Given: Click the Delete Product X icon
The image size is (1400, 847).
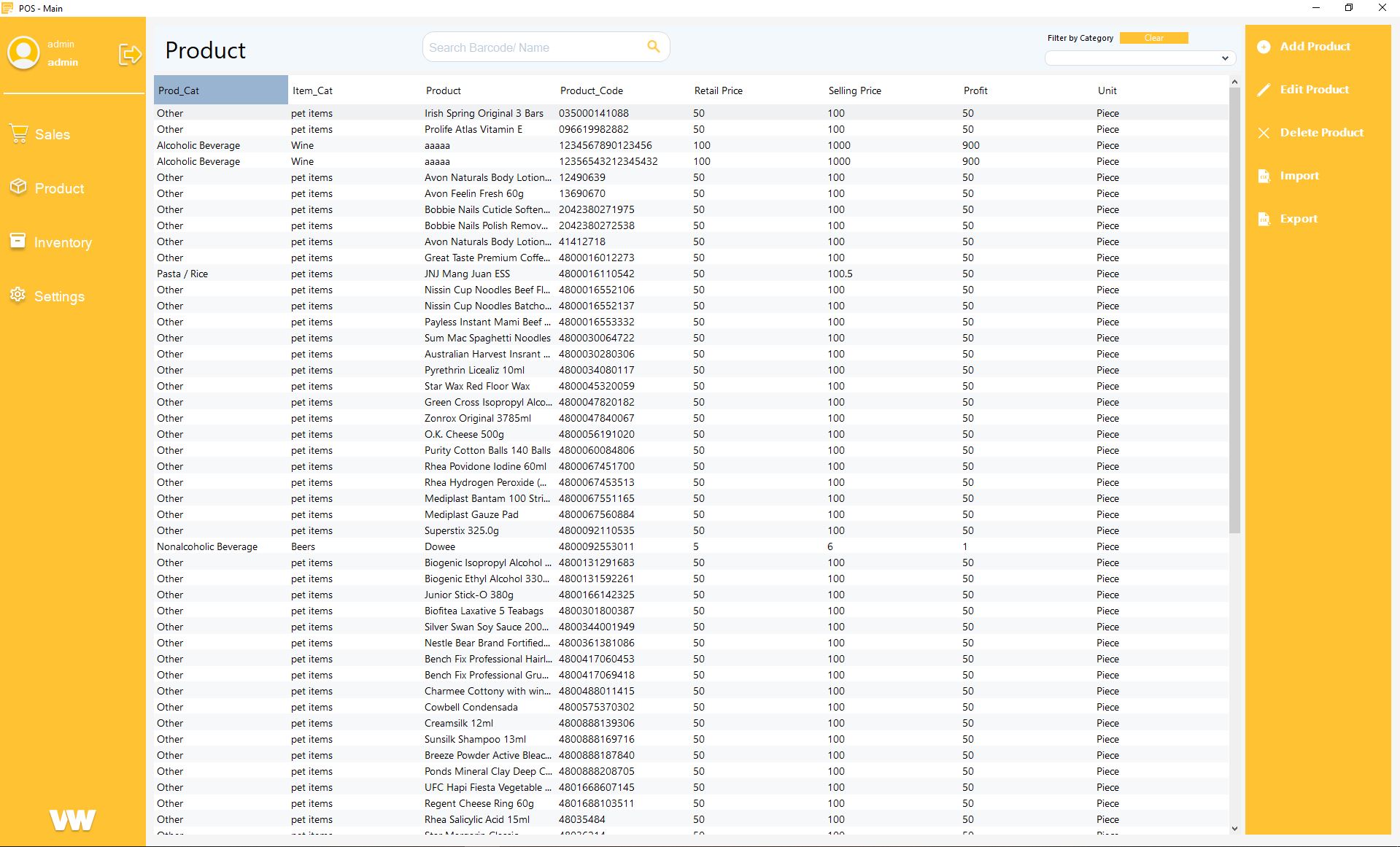Looking at the screenshot, I should pyautogui.click(x=1264, y=133).
